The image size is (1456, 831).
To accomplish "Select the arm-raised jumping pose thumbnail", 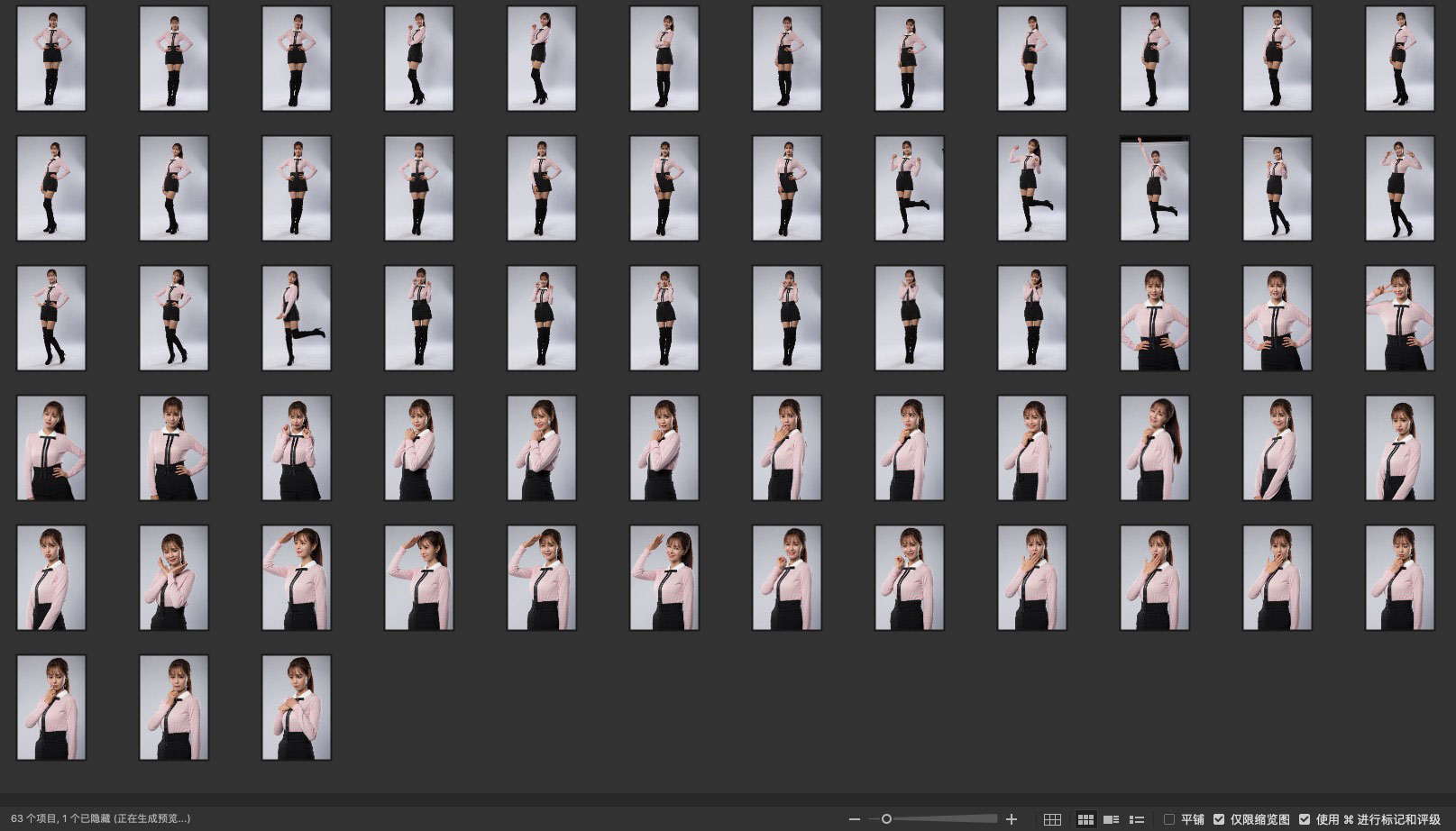I will point(1155,188).
